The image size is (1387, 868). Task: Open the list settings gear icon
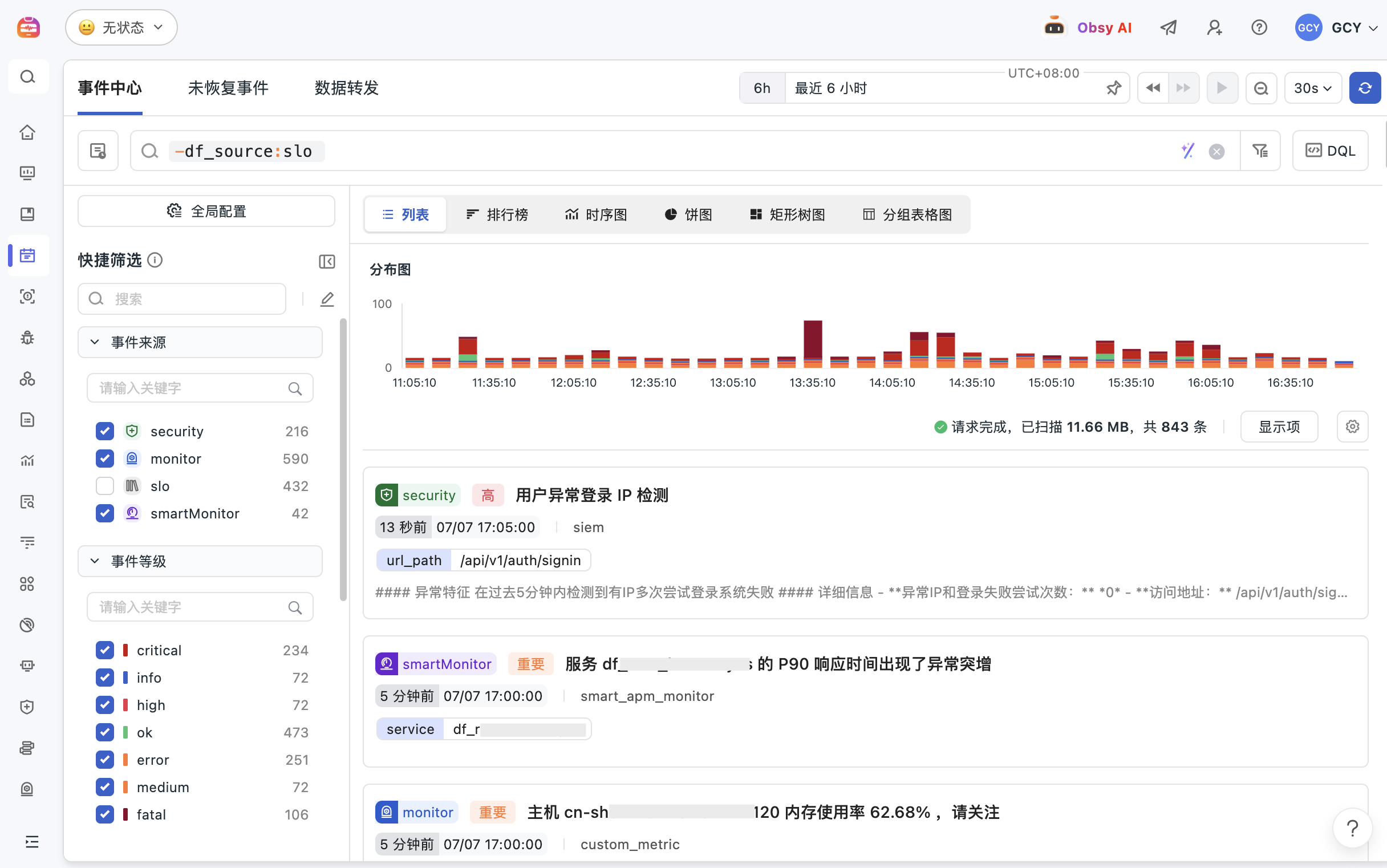click(1352, 427)
